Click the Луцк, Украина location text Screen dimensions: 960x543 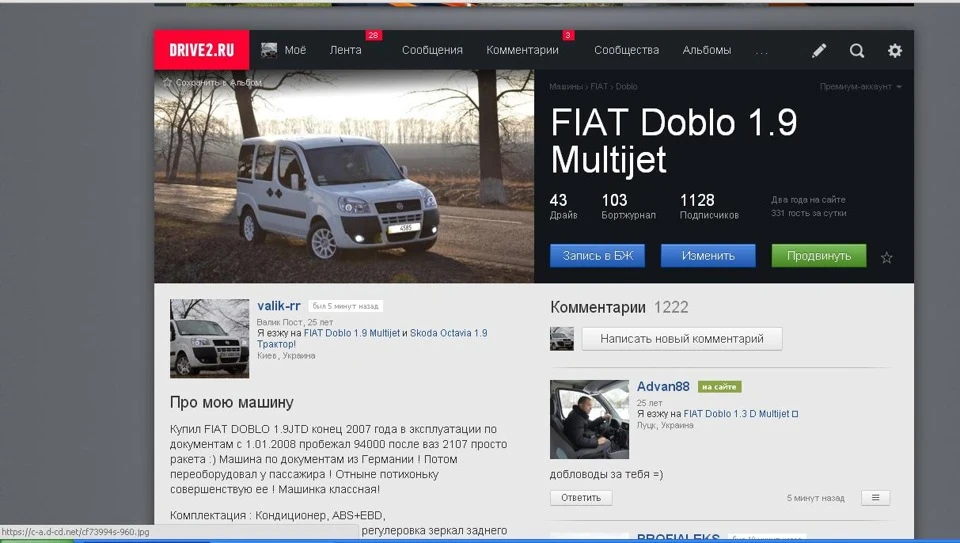[x=665, y=425]
